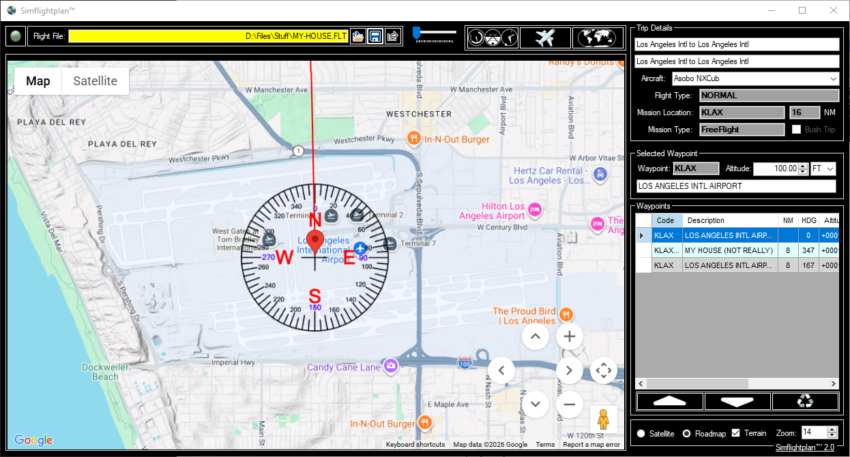Click the HDG column header

[808, 220]
